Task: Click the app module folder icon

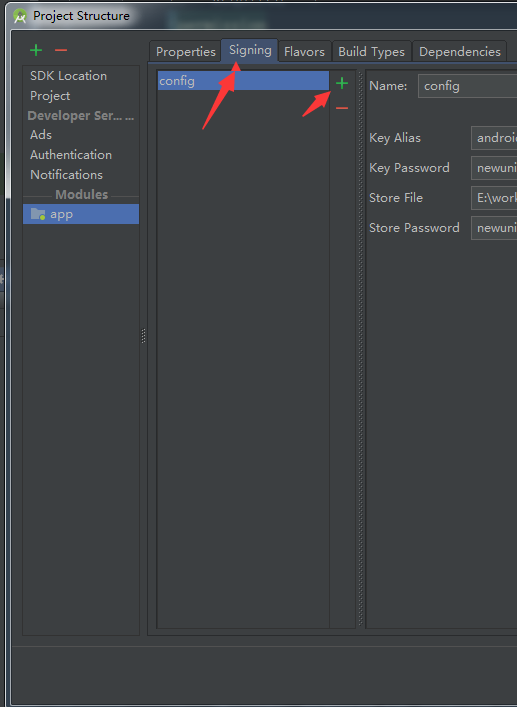Action: [38, 214]
